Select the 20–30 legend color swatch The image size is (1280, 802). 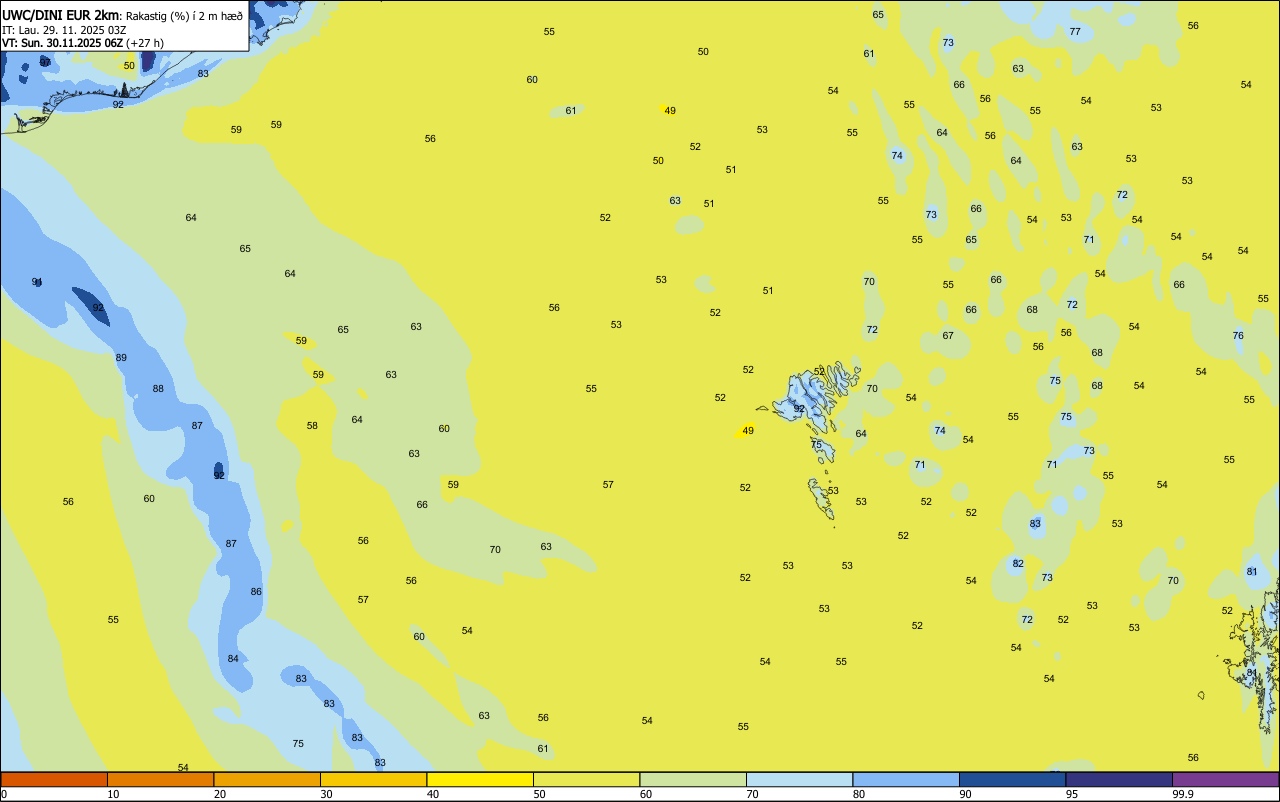point(267,779)
